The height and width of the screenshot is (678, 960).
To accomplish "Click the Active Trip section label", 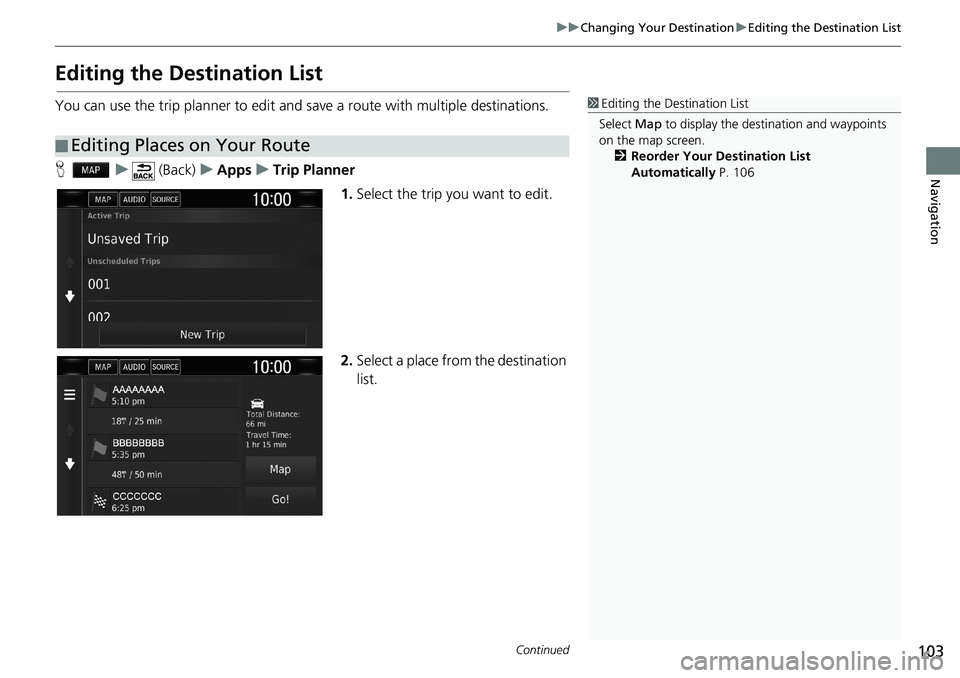I will 108,216.
